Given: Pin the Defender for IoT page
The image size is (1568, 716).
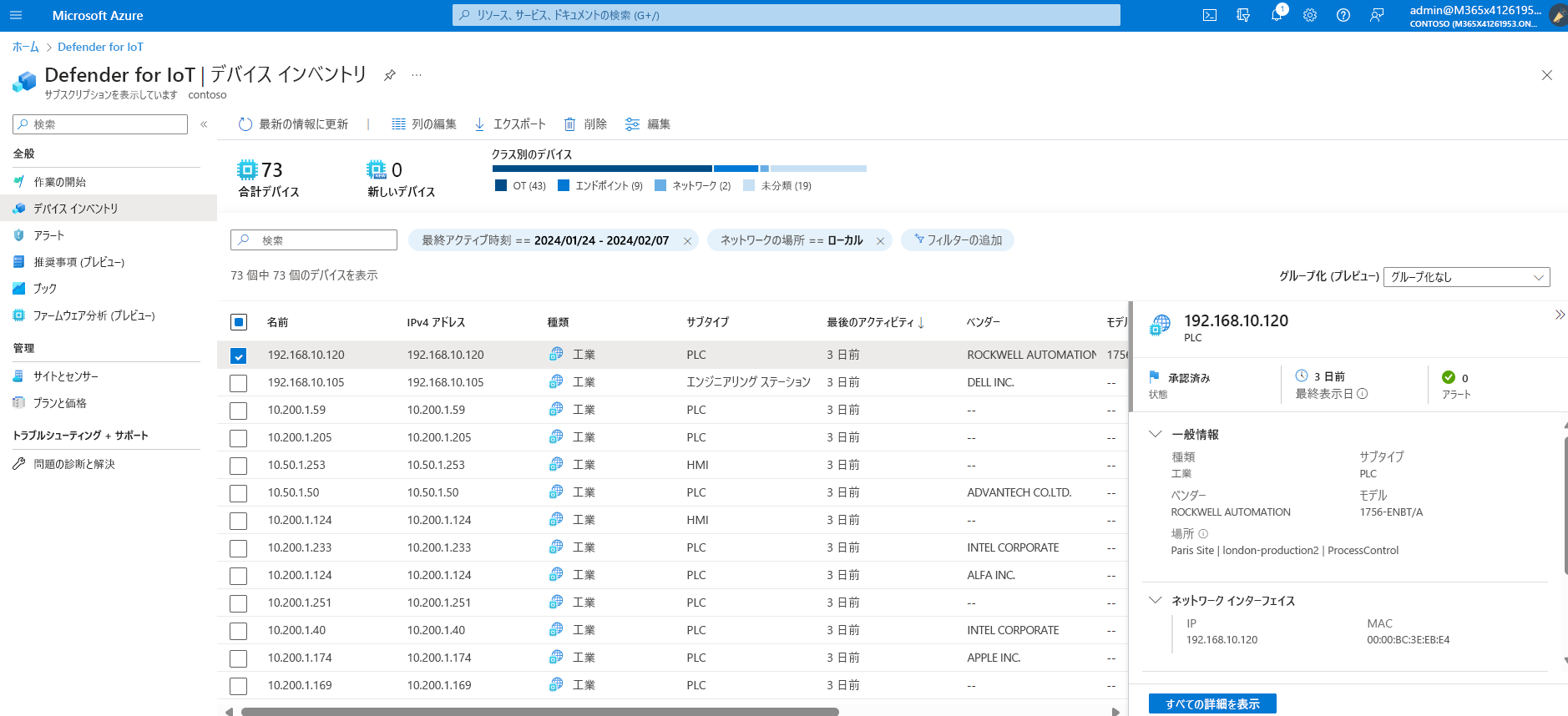Looking at the screenshot, I should (x=389, y=75).
